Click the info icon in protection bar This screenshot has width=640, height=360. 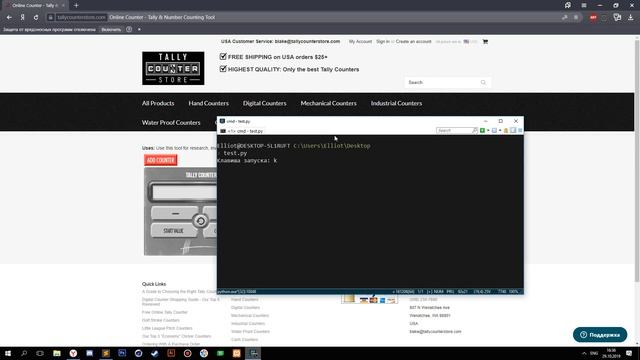[x=129, y=29]
